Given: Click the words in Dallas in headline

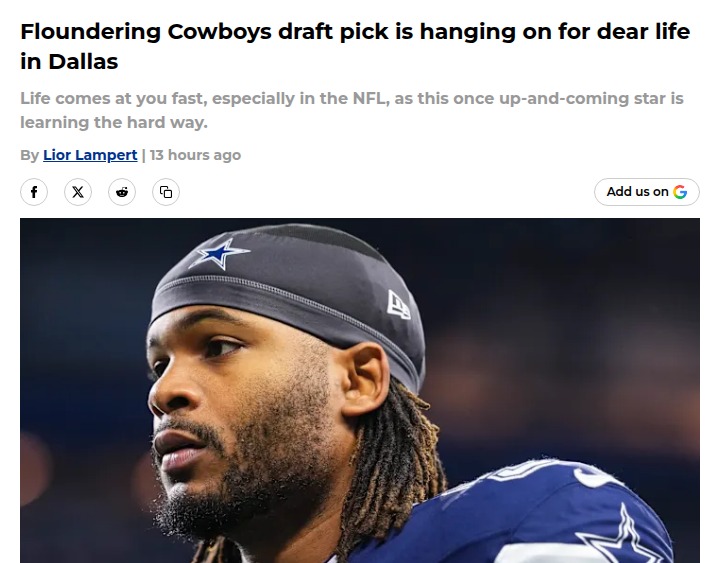Looking at the screenshot, I should (x=69, y=62).
